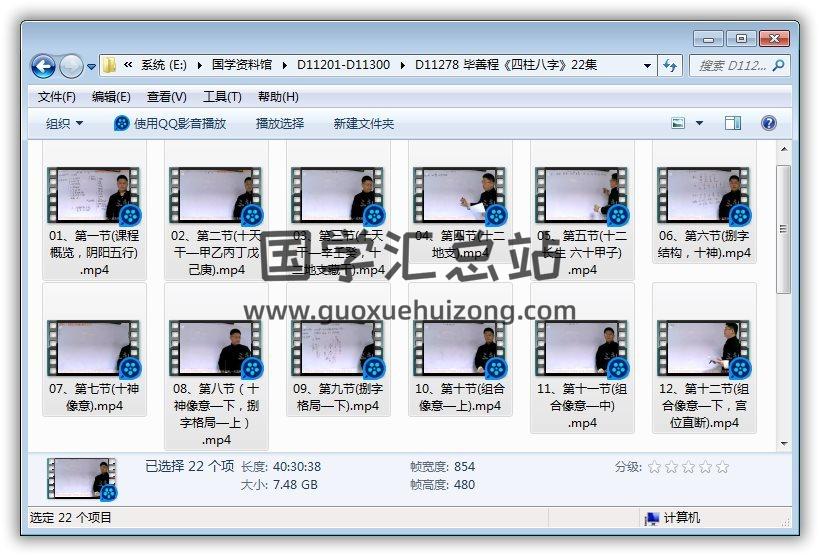Select the 08、第八节 video thumbnail
The width and height of the screenshot is (820, 556).
[x=216, y=348]
